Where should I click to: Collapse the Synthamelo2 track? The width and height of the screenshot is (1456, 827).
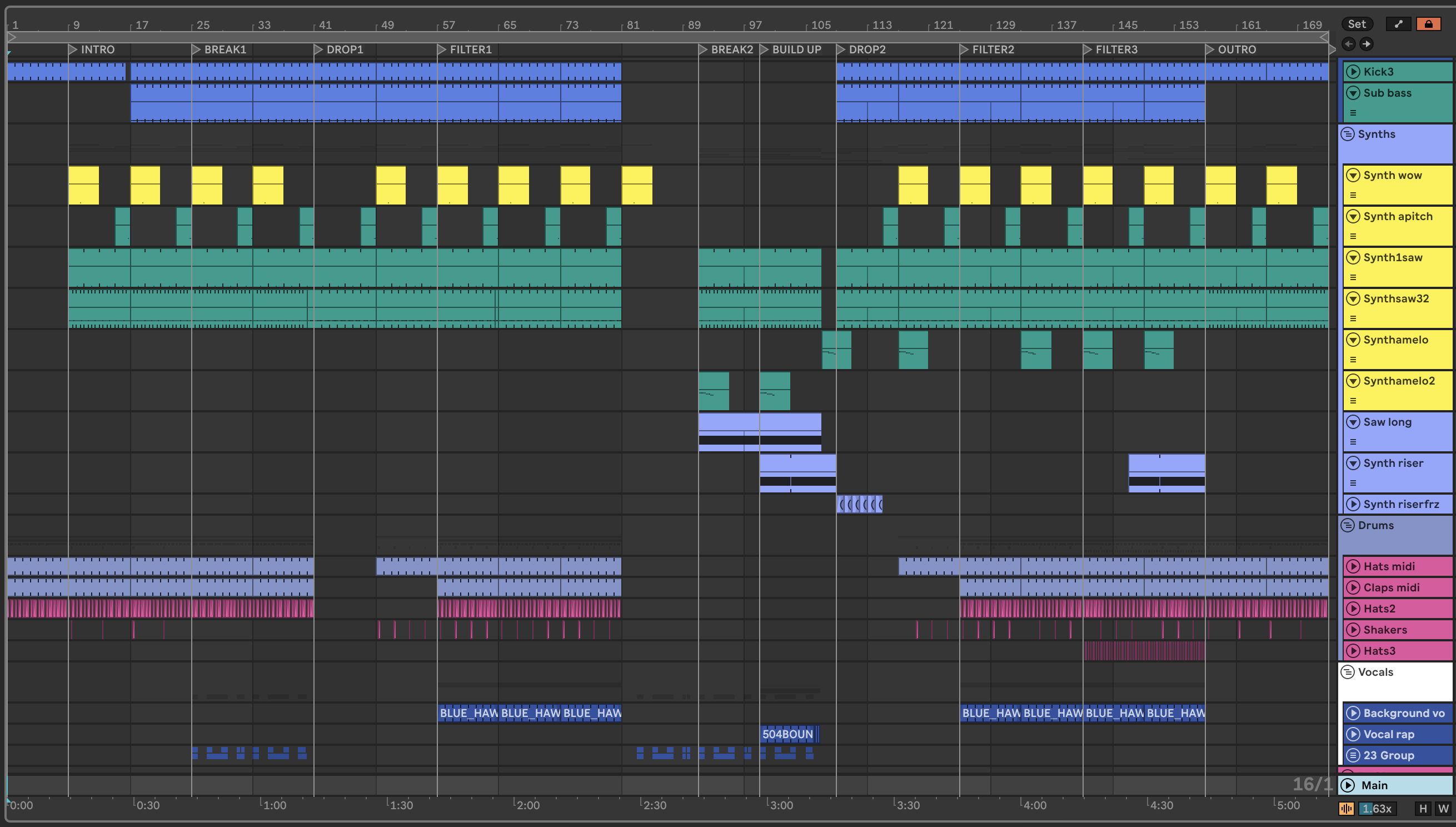tap(1353, 381)
